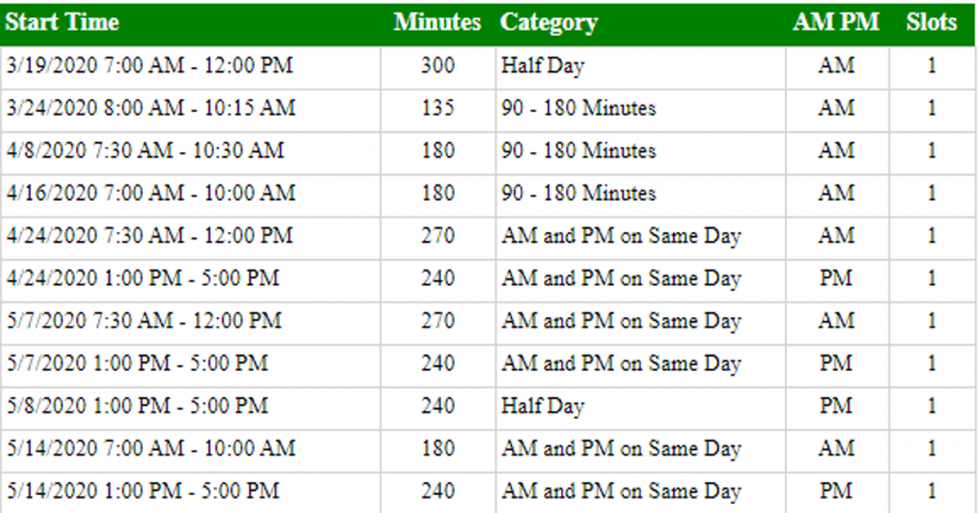Select 4/24/2020 1:00 PM - 5:00 PM slot
This screenshot has width=980, height=513.
[x=142, y=278]
